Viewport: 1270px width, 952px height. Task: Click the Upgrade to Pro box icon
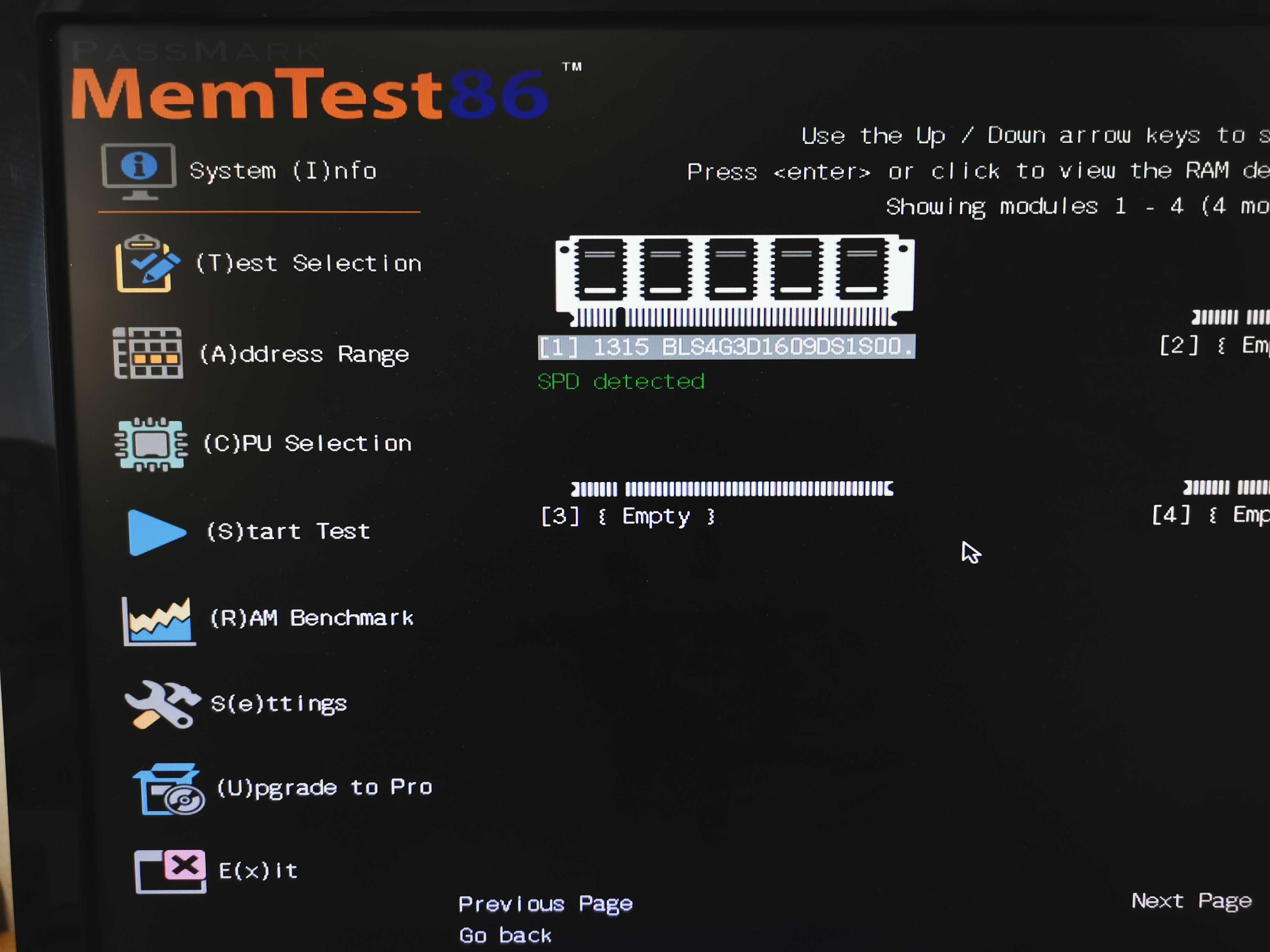(169, 789)
